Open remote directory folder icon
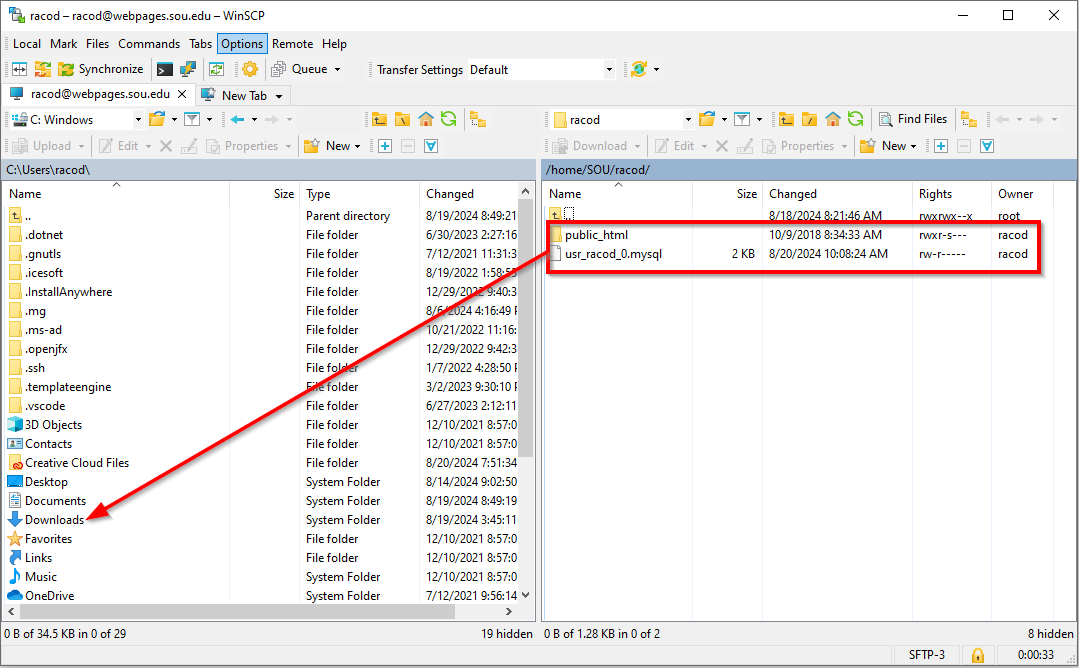The width and height of the screenshot is (1079, 668). (x=707, y=120)
